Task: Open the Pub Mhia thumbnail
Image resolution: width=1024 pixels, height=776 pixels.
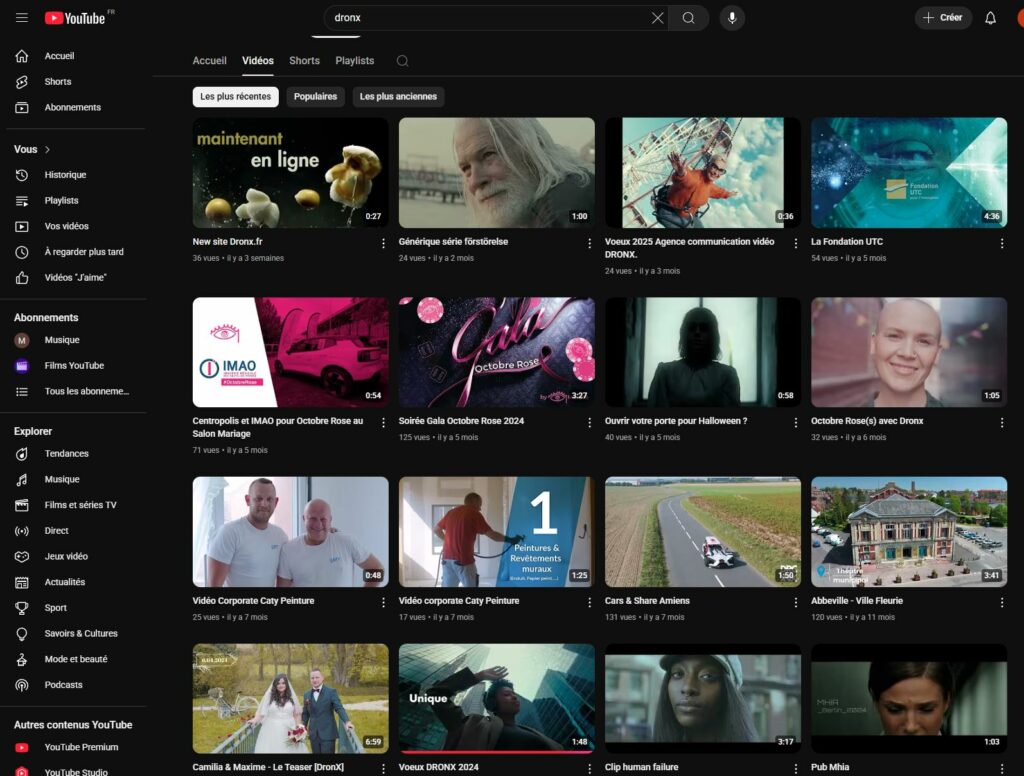Action: [909, 698]
